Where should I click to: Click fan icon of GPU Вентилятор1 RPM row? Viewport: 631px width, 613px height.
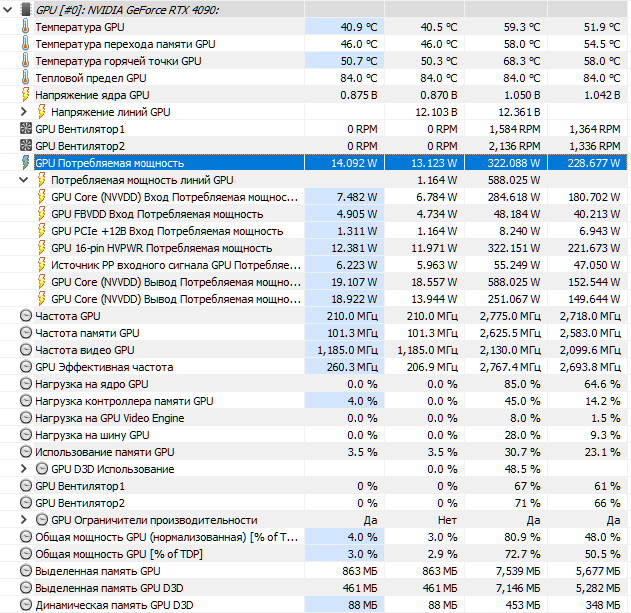point(25,129)
